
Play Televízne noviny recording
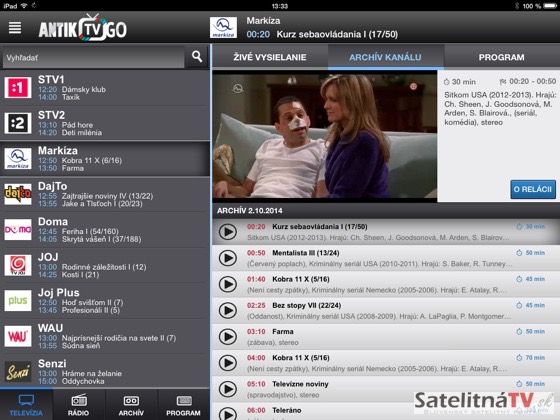(228, 389)
